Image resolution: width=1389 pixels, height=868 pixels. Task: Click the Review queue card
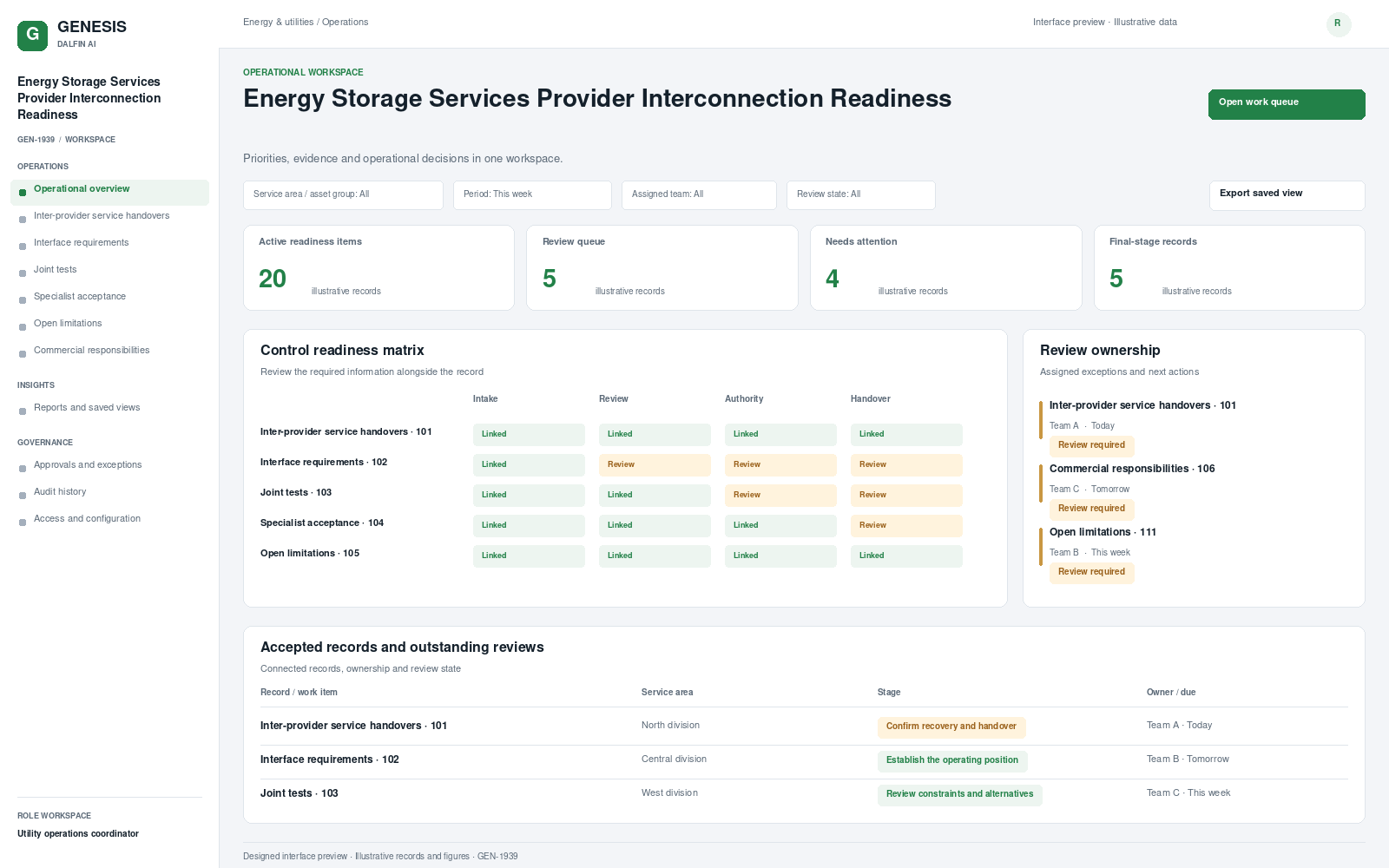click(662, 267)
